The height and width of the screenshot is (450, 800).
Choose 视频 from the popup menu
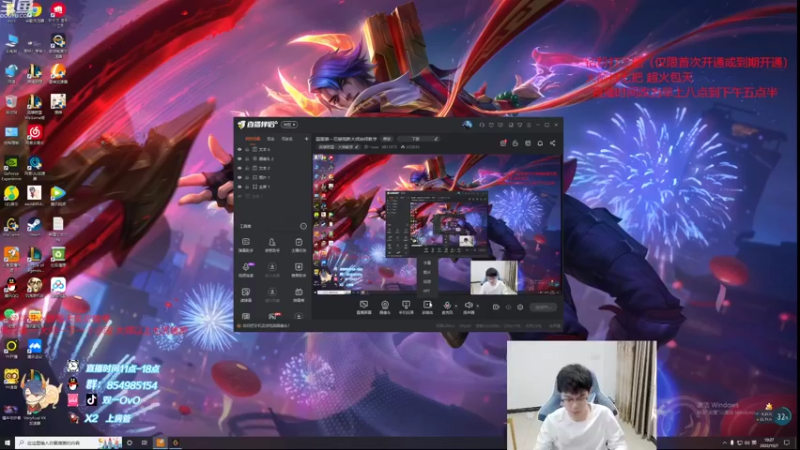click(x=427, y=282)
